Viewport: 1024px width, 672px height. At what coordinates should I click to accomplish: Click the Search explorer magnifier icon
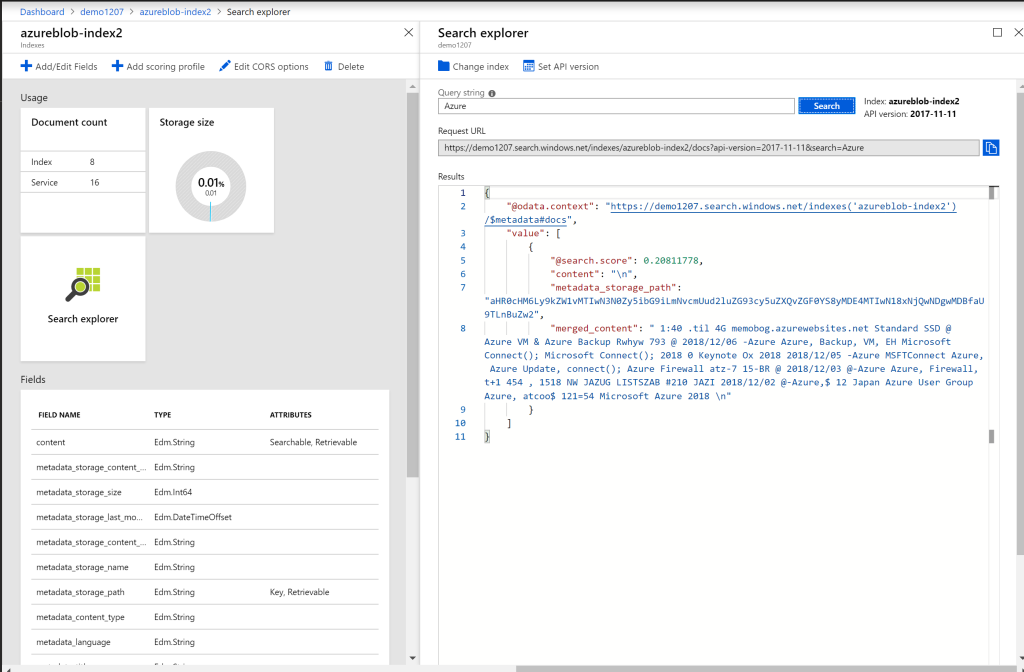click(x=83, y=284)
